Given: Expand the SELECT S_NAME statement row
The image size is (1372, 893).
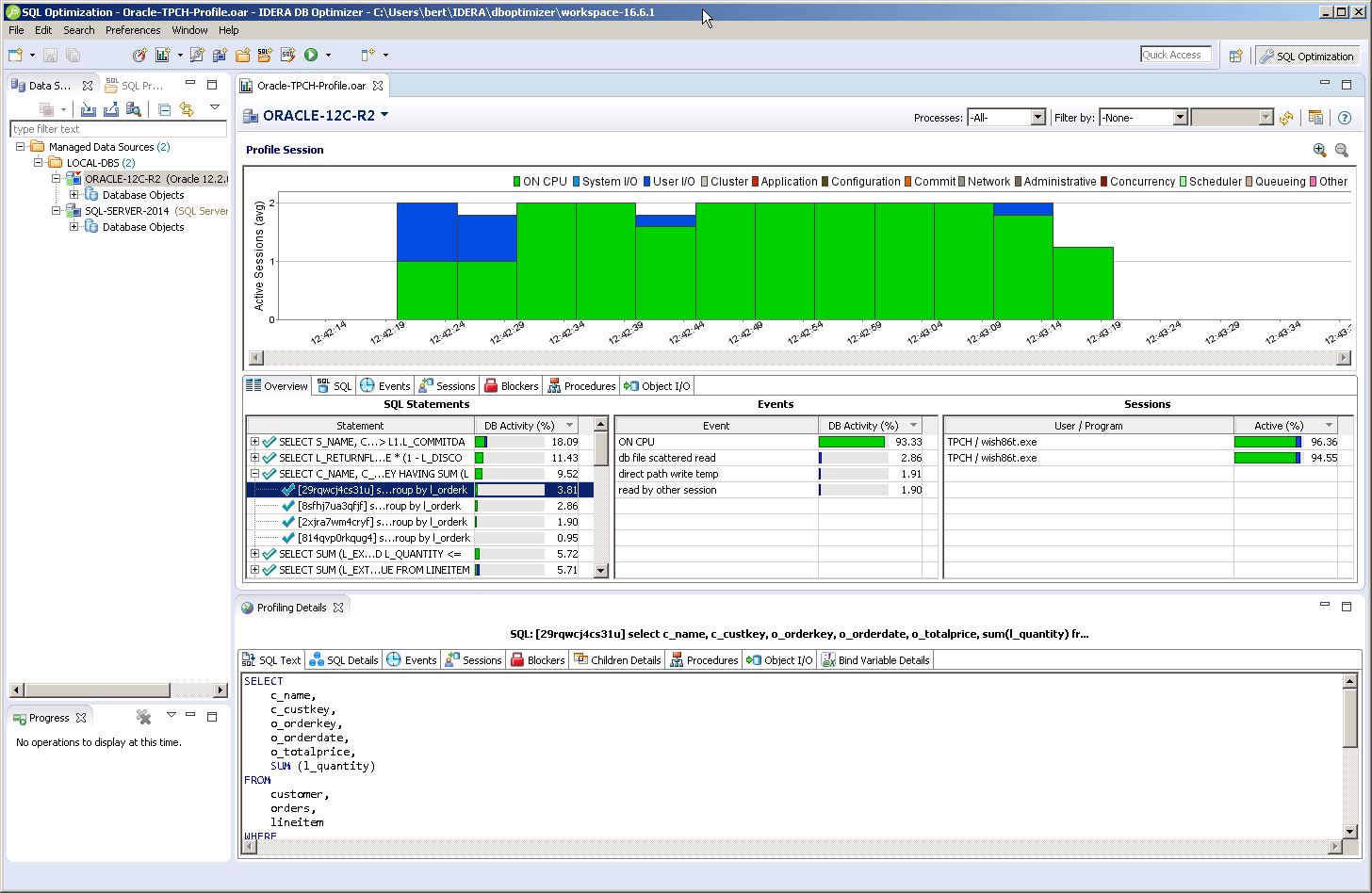Looking at the screenshot, I should pos(254,442).
